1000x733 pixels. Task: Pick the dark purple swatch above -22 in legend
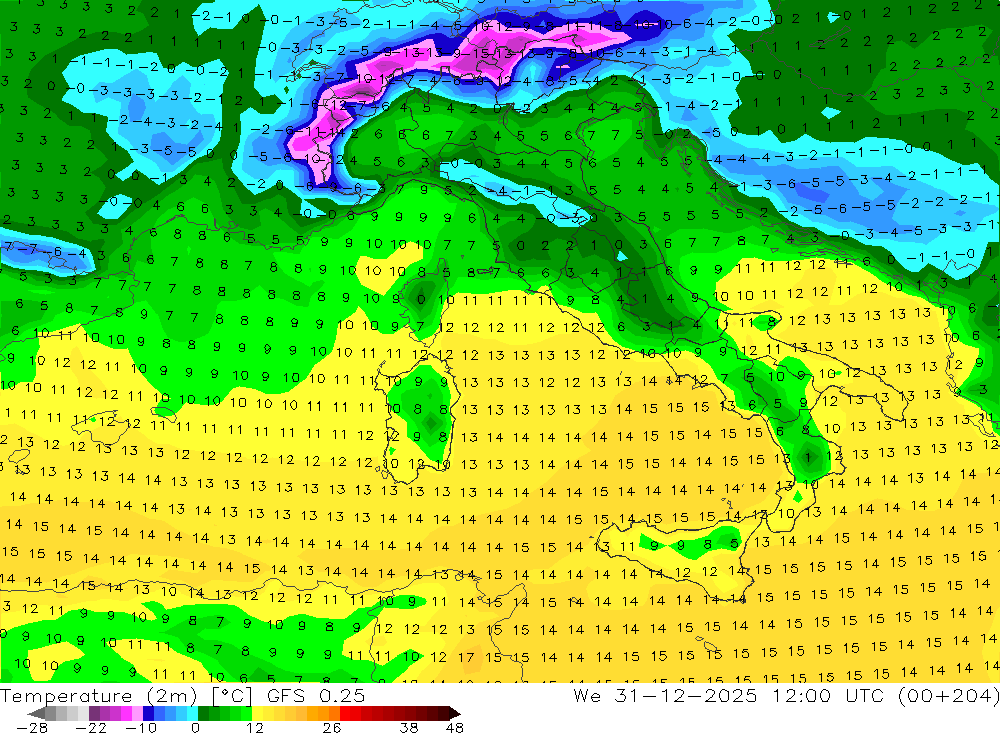(x=94, y=713)
